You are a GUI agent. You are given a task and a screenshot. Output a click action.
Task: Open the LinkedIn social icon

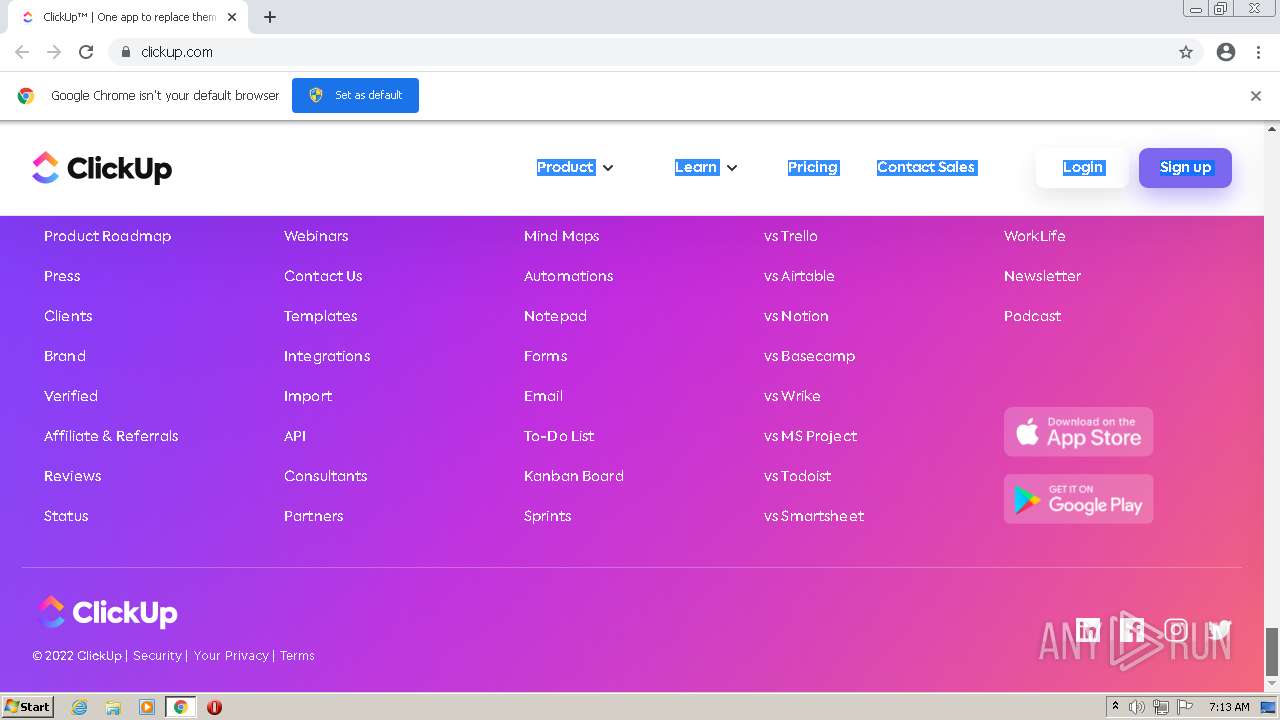[x=1088, y=630]
